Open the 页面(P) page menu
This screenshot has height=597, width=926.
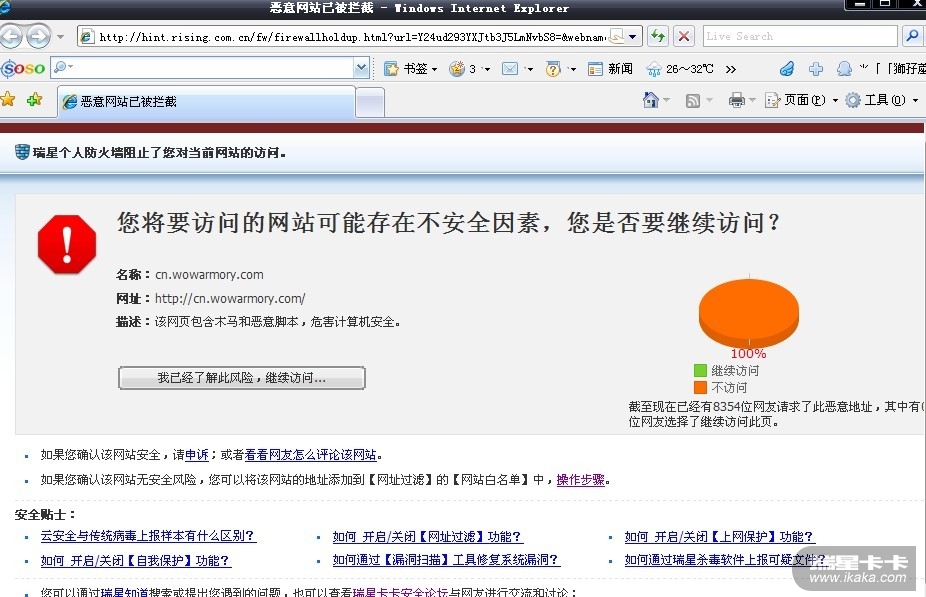point(801,100)
